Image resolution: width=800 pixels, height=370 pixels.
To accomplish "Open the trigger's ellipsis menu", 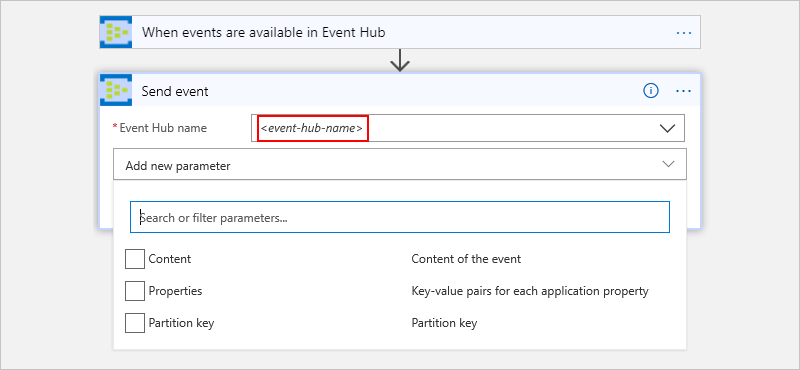I will [683, 33].
